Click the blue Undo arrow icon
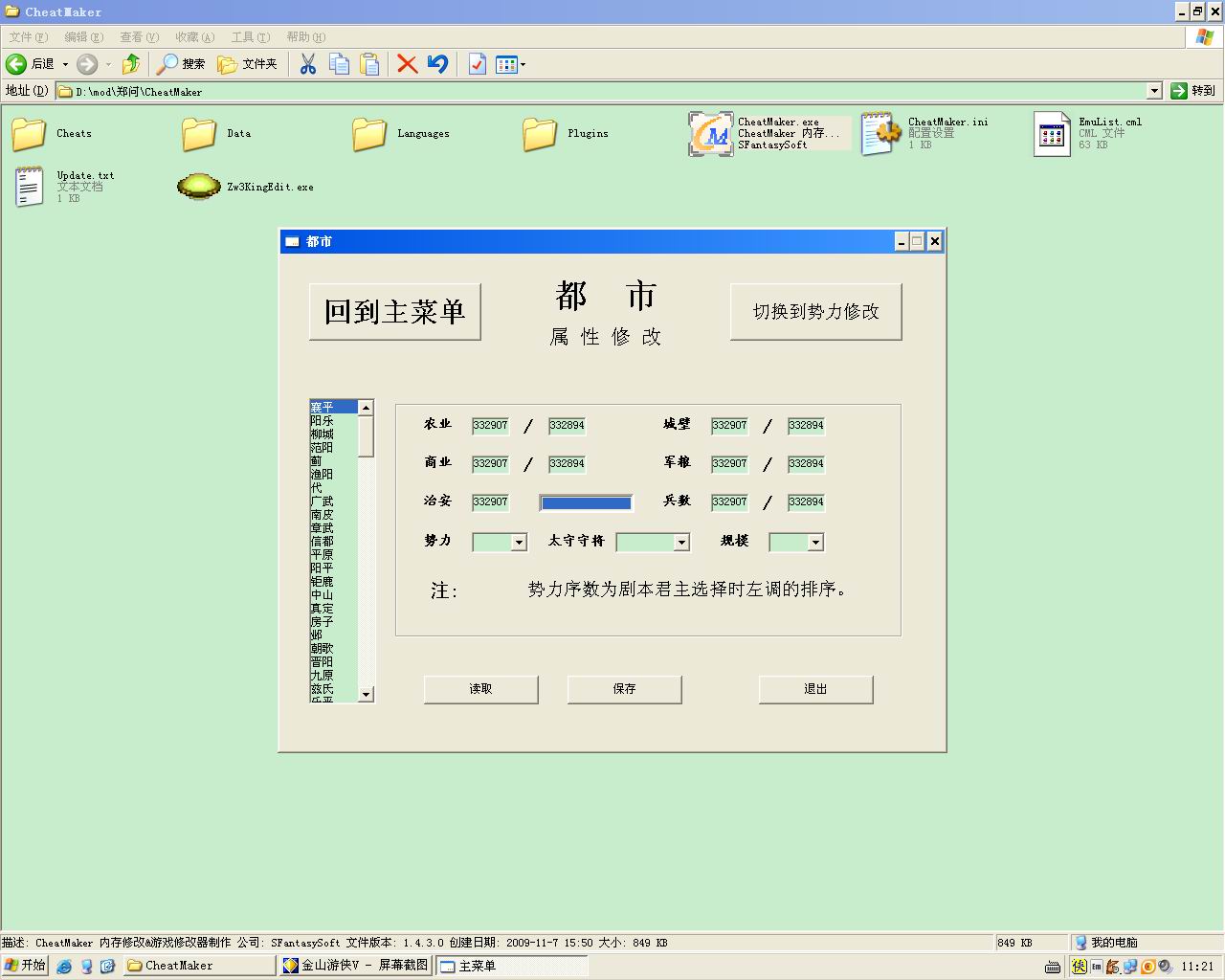The width and height of the screenshot is (1225, 980). pos(438,64)
